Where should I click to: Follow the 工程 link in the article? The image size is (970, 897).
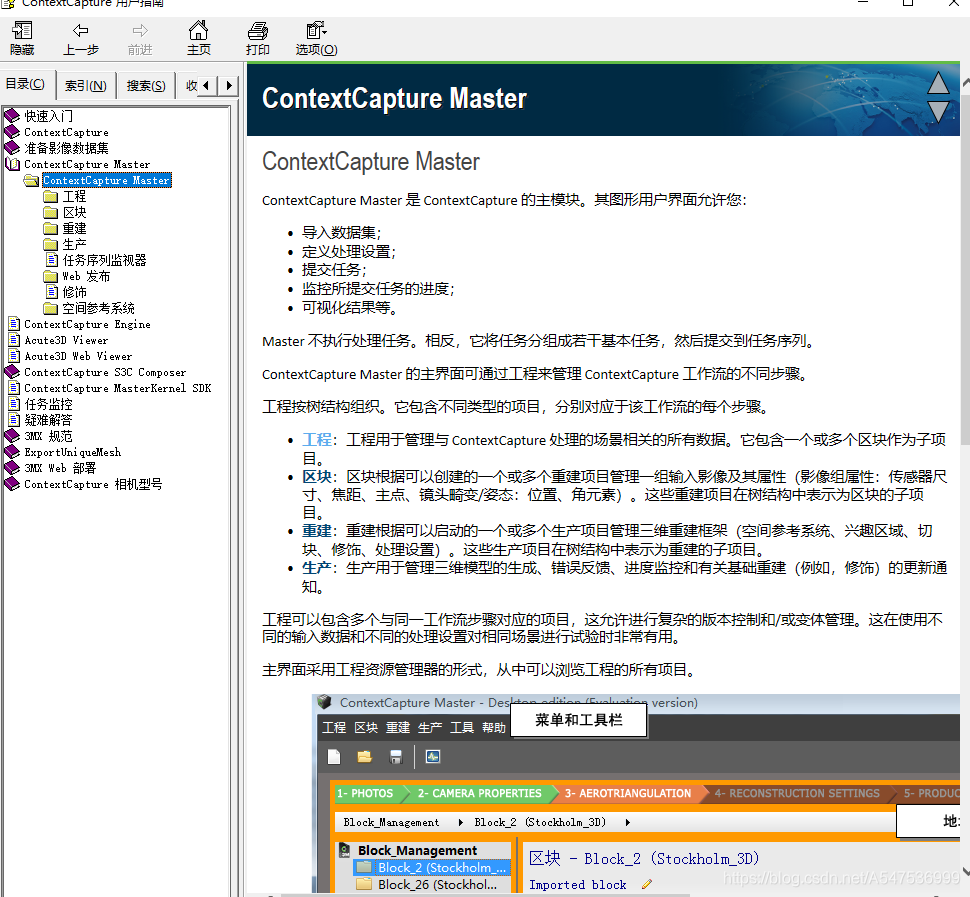click(x=317, y=440)
